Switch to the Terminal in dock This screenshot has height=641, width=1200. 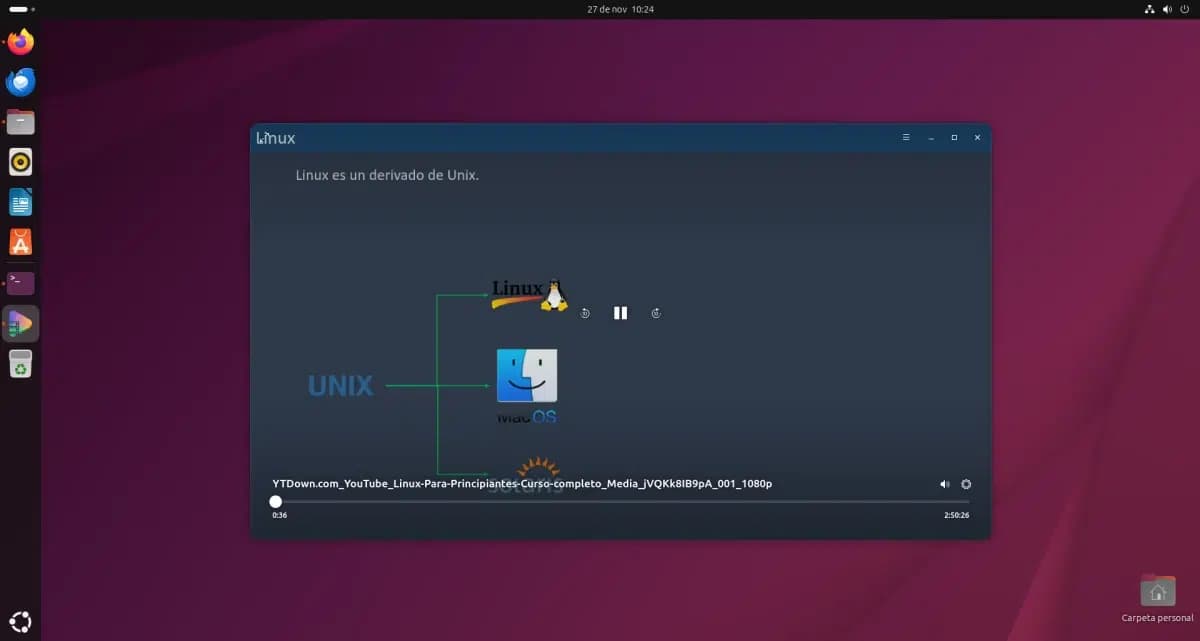coord(20,283)
